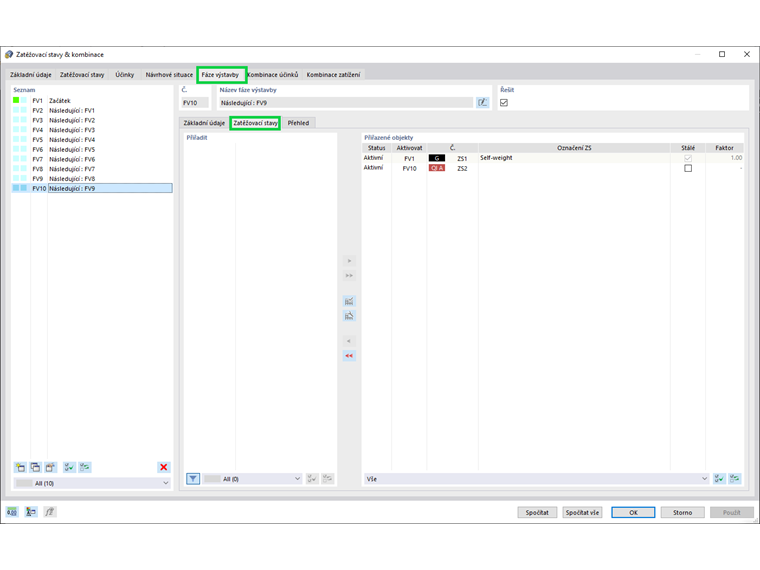Click the black G category swatch

[x=437, y=158]
